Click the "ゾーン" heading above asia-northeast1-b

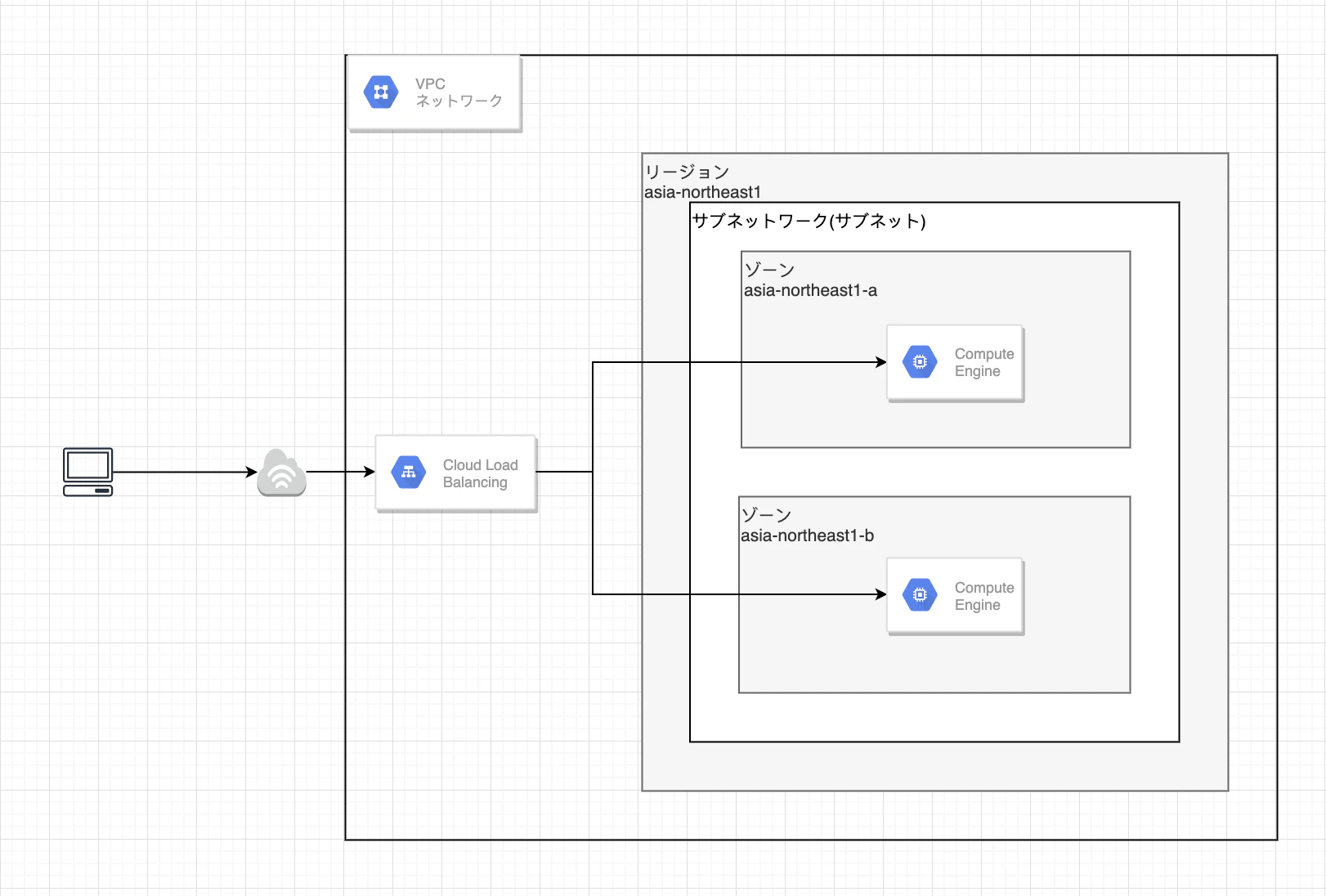point(766,515)
